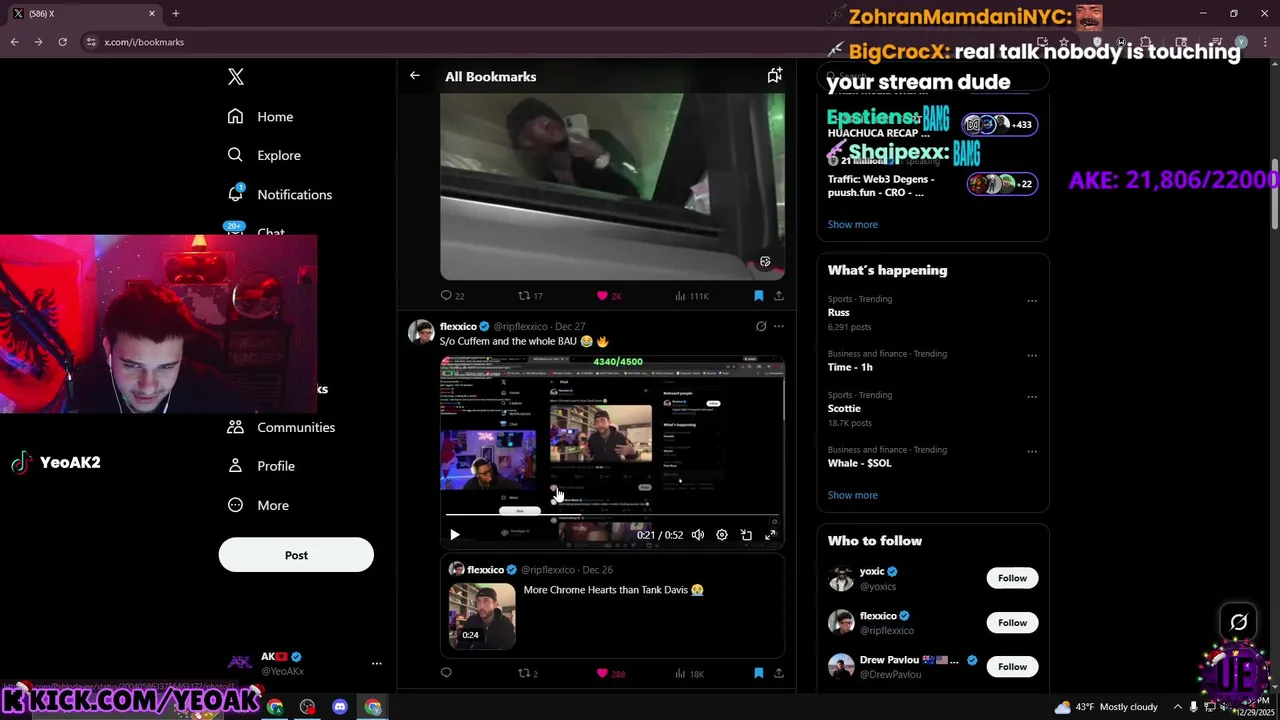This screenshot has width=1280, height=720.
Task: Open the weather widget 43°F Mostly cloudy
Action: click(1107, 707)
